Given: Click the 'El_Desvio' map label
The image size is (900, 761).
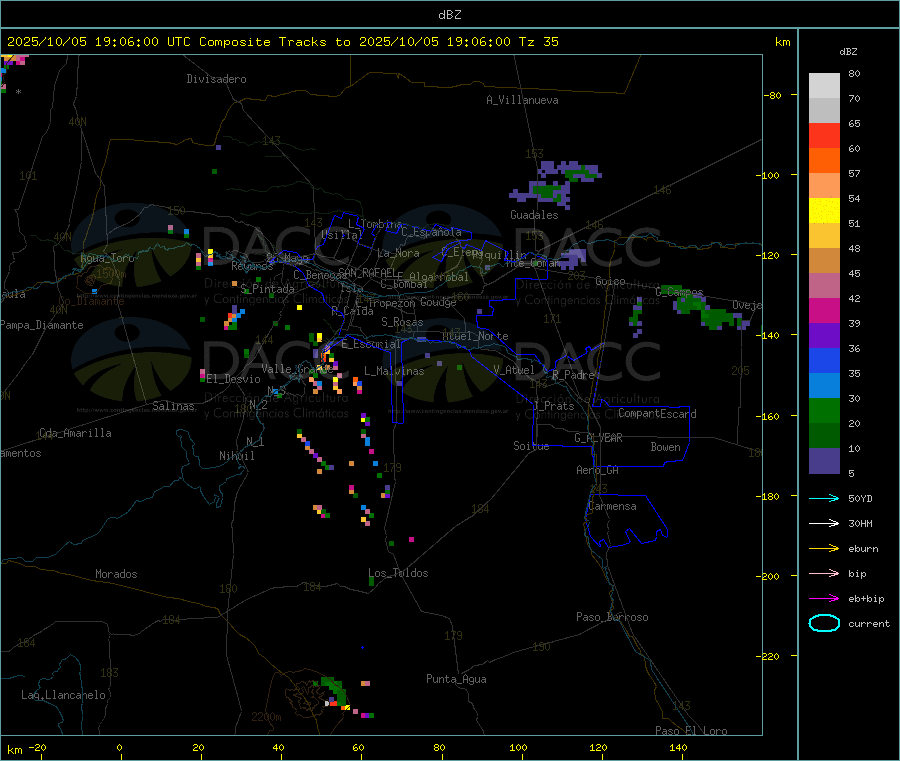Looking at the screenshot, I should [x=233, y=379].
